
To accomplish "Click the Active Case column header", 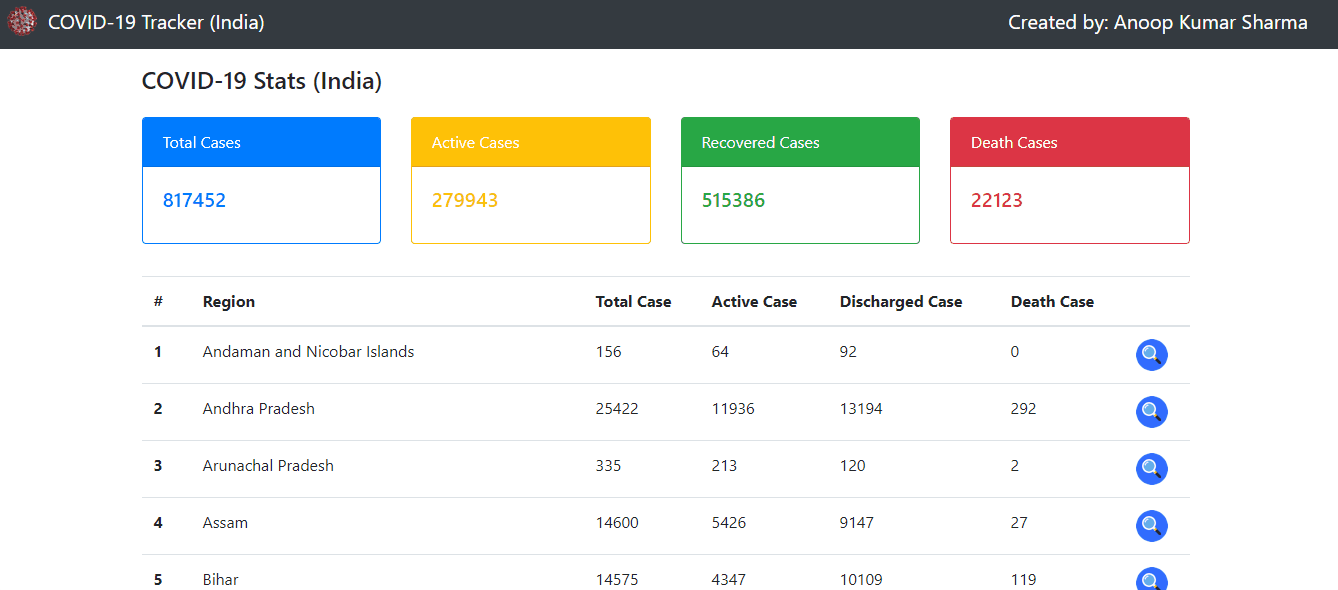I will (x=754, y=301).
